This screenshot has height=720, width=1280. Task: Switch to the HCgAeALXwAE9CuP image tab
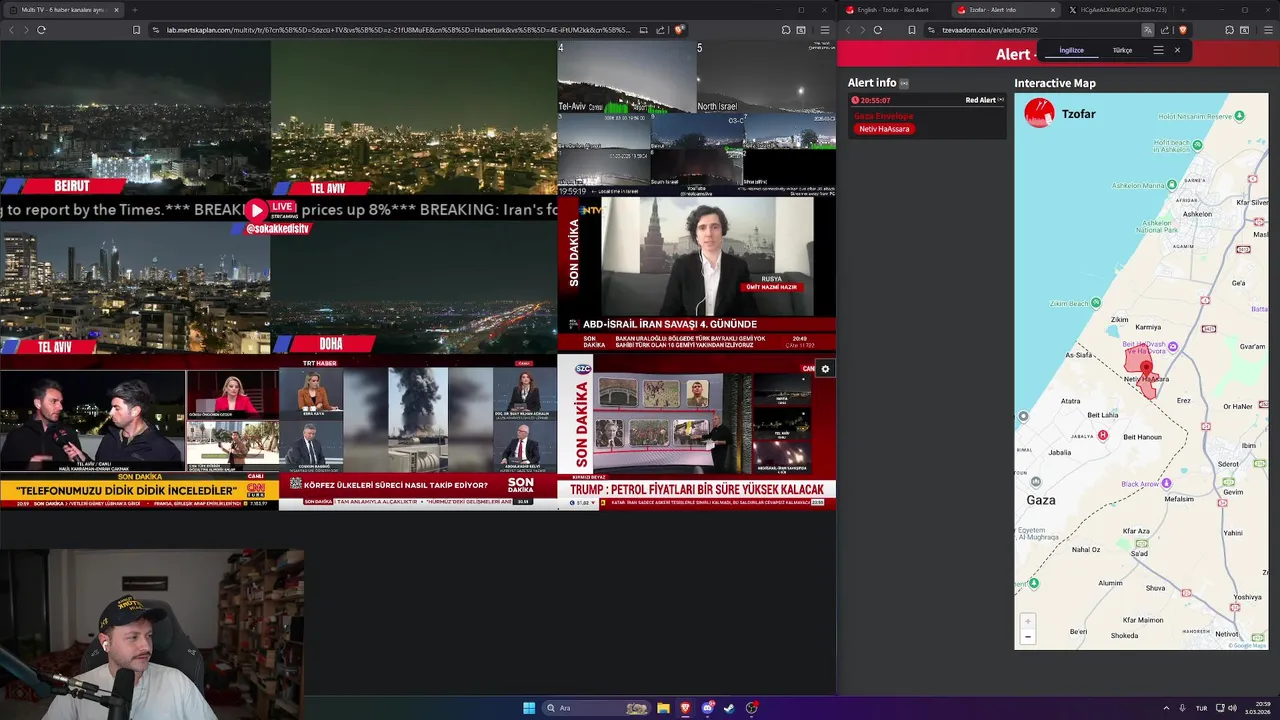pos(1117,10)
